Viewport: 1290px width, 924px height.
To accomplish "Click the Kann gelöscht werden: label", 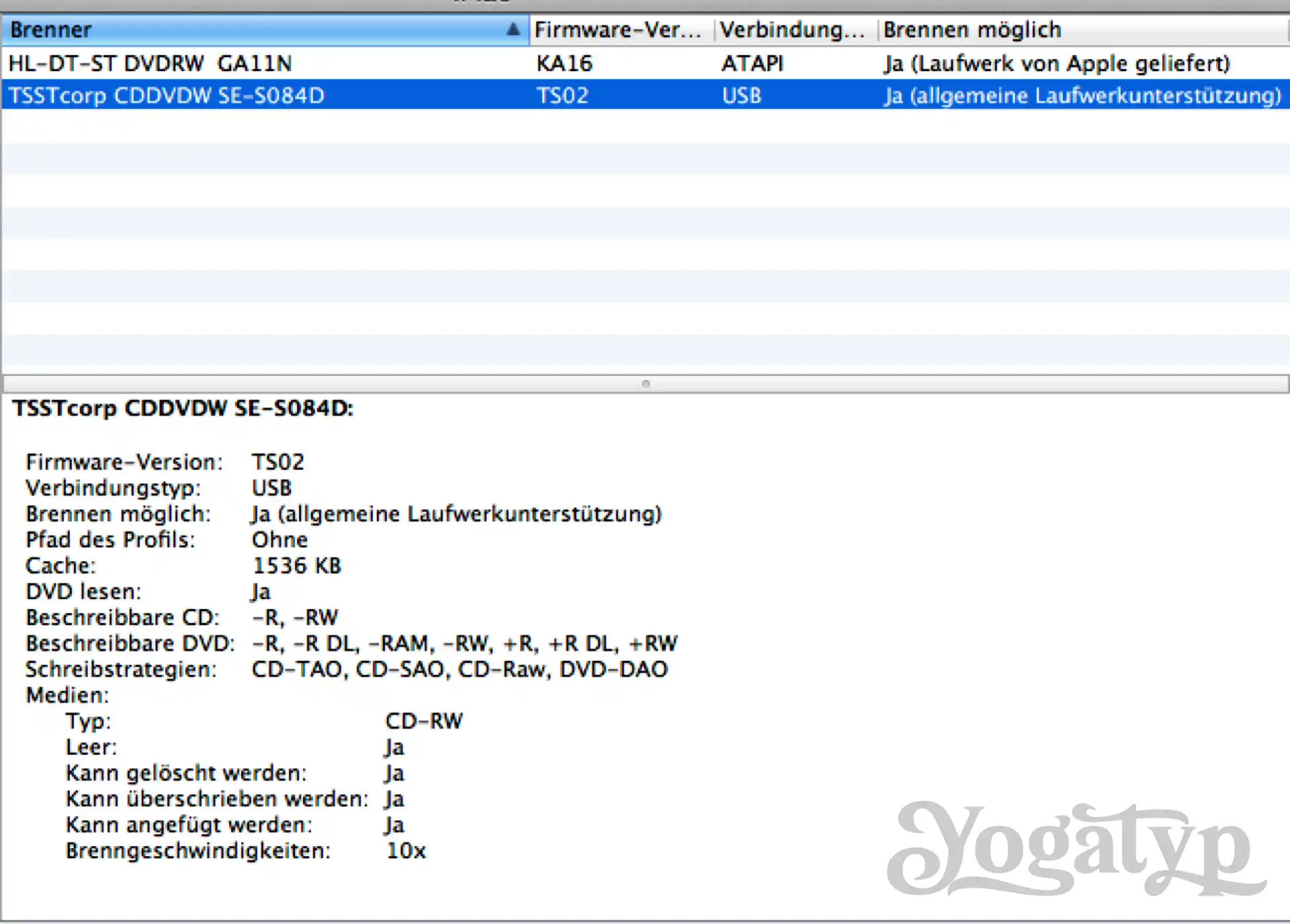I will click(x=186, y=774).
